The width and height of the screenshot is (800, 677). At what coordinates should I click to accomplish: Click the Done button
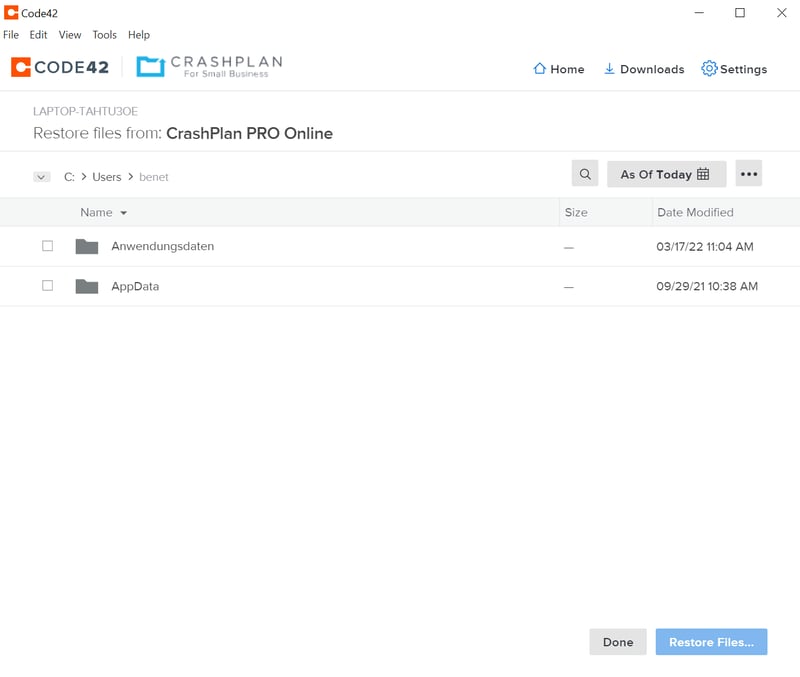(x=618, y=642)
